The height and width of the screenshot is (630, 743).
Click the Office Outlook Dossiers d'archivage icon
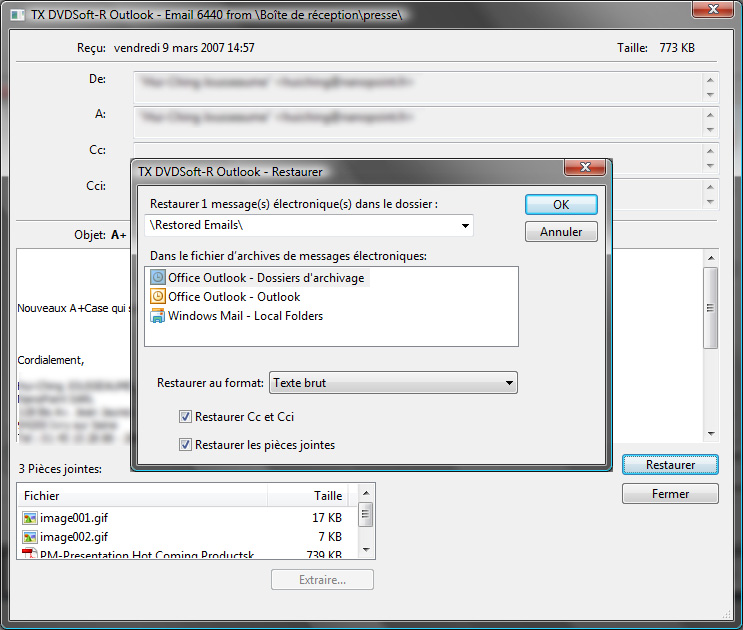click(x=158, y=277)
